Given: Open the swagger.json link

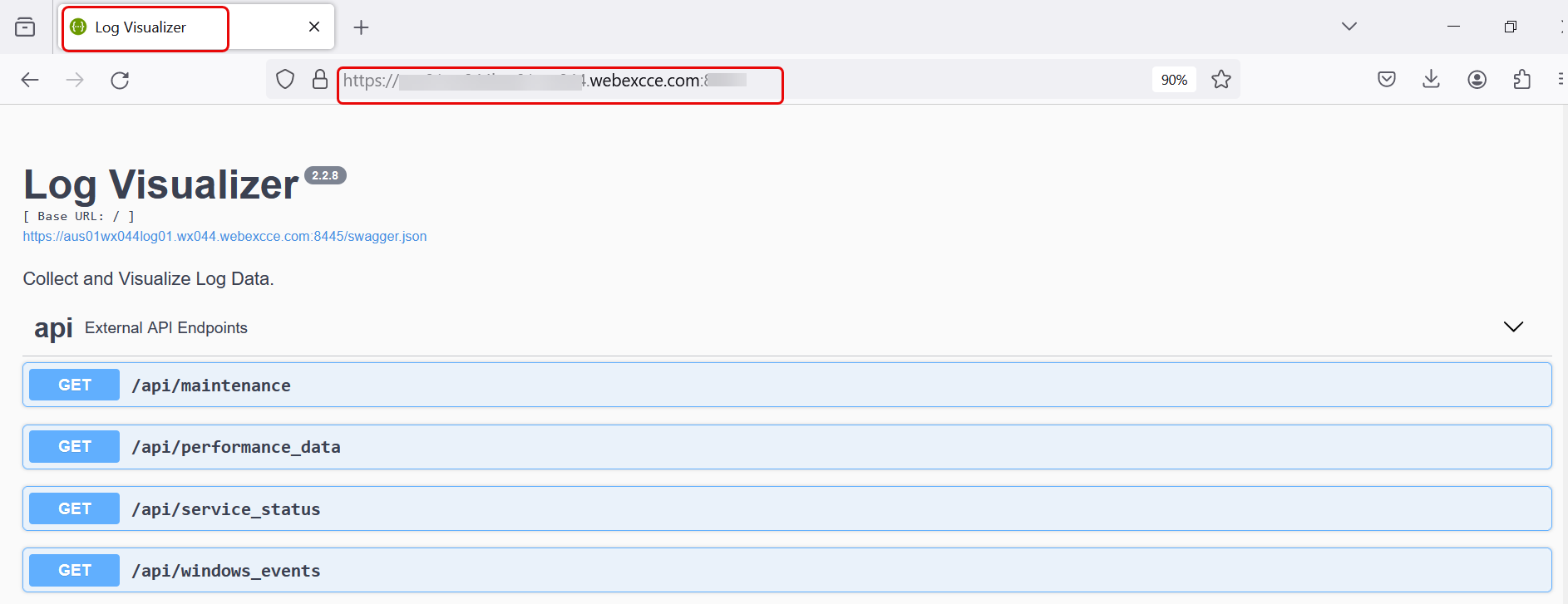Looking at the screenshot, I should coord(224,237).
